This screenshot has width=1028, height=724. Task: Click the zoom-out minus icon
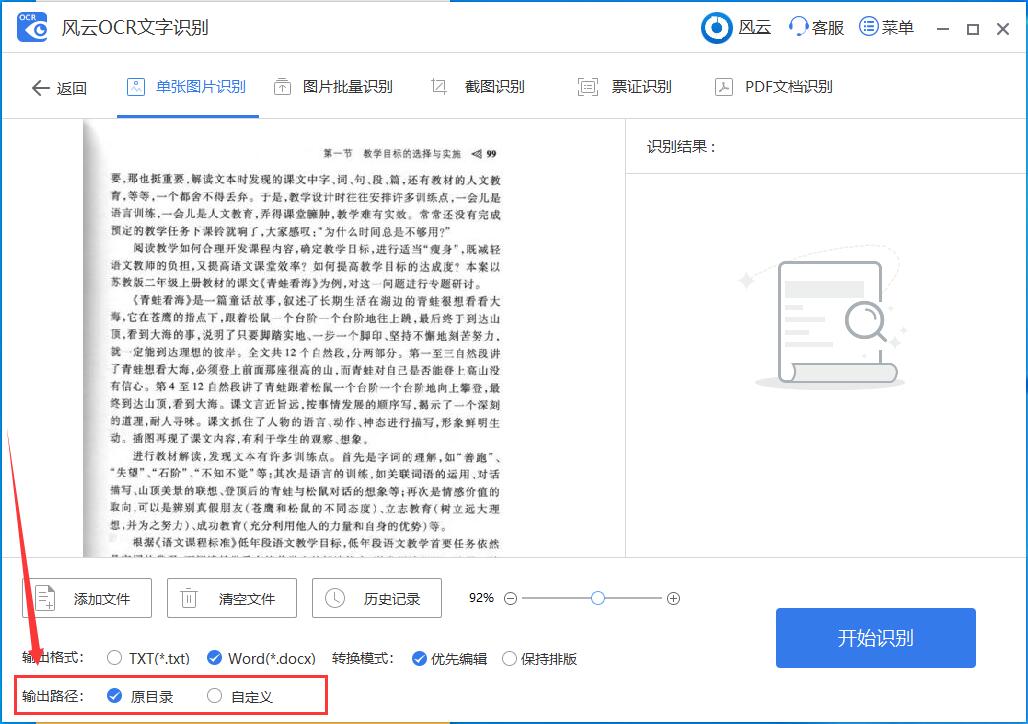tap(510, 597)
